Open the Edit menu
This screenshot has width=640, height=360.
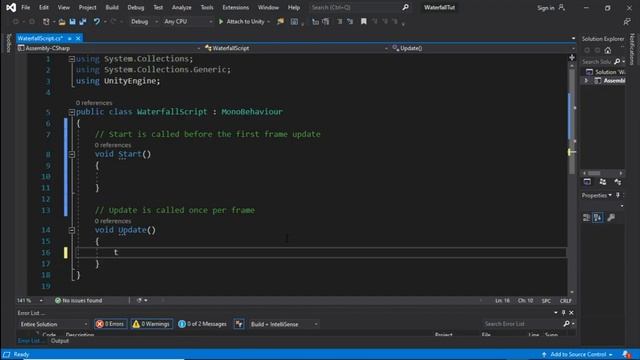pos(44,7)
